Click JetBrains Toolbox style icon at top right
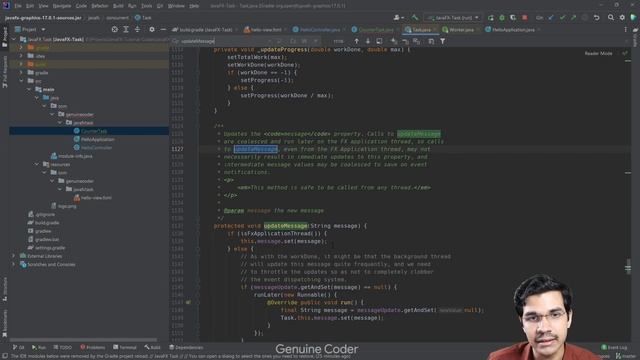640x360 pixels. pos(633,18)
